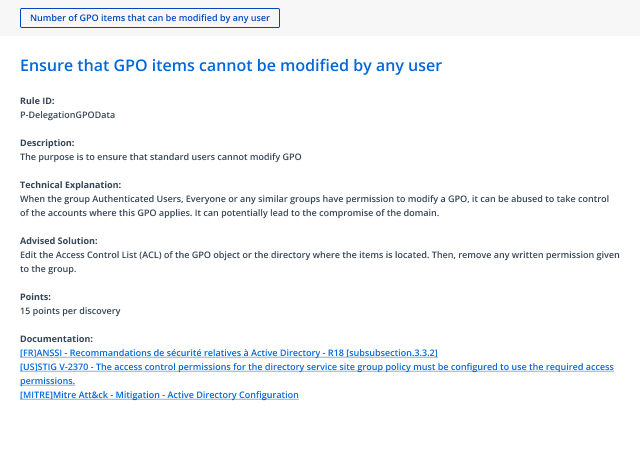Click the text '15 points per discovery'

(70, 311)
